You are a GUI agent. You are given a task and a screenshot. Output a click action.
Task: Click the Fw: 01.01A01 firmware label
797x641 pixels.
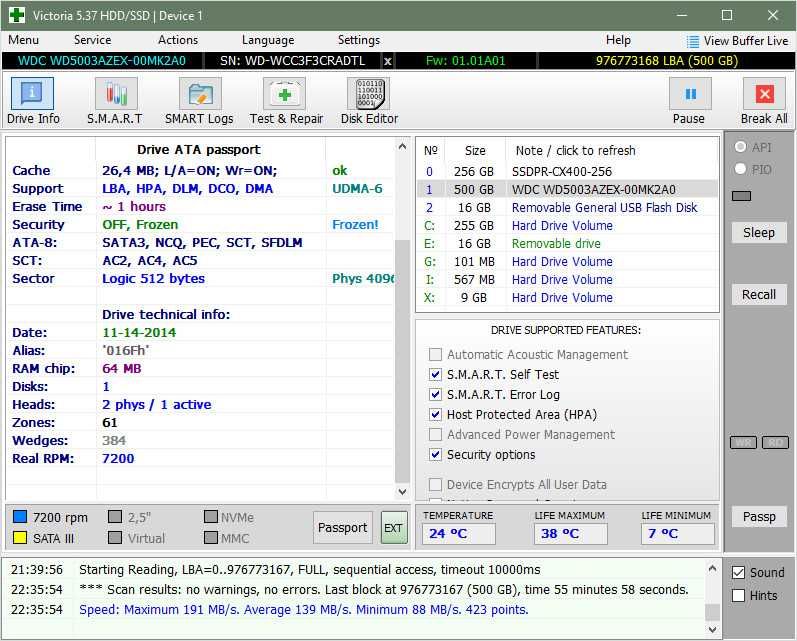[466, 61]
